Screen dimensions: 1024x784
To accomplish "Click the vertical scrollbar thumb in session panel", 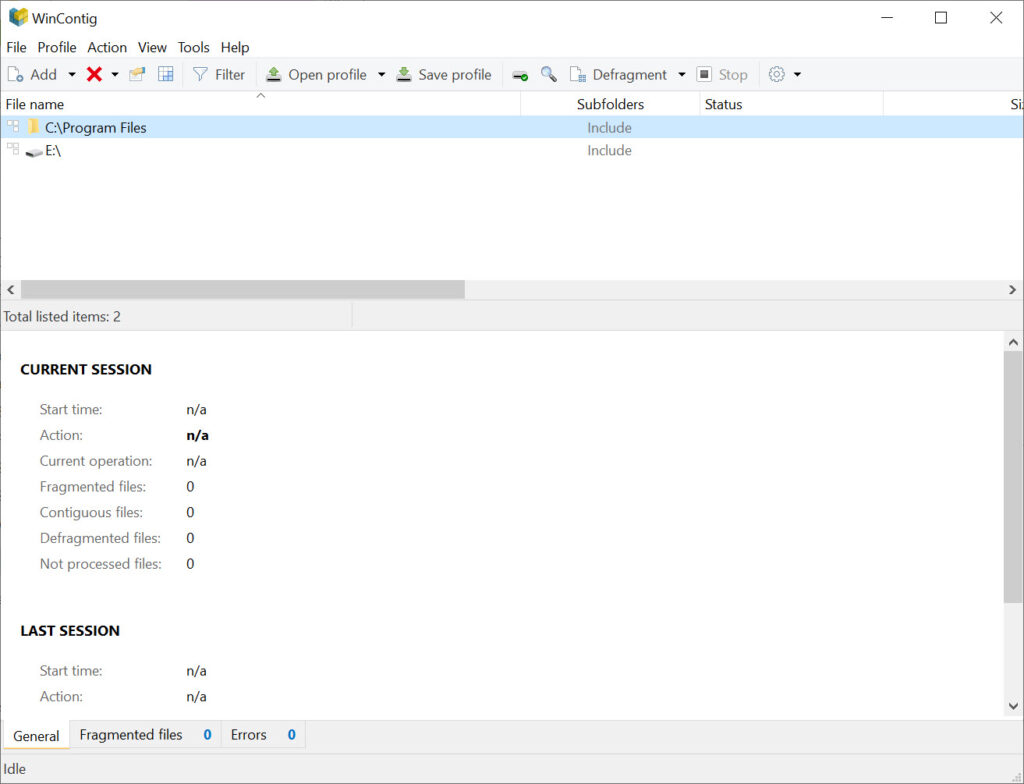I will click(x=1013, y=477).
